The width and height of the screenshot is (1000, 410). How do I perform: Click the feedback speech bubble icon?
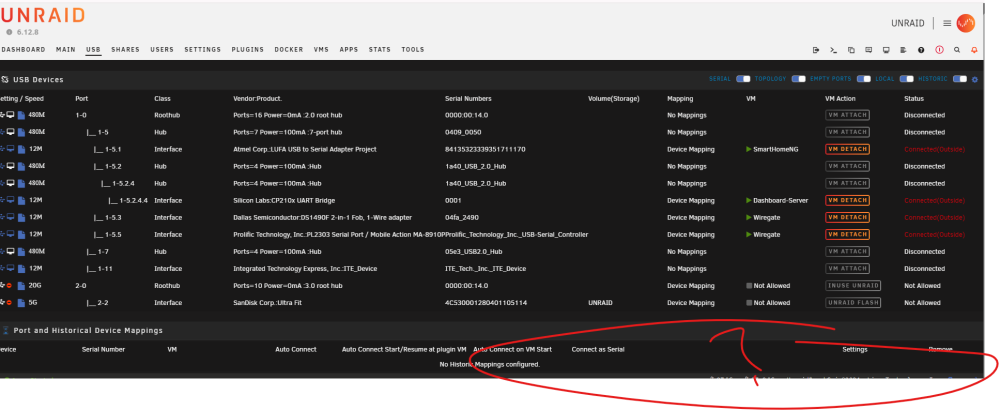[x=869, y=50]
